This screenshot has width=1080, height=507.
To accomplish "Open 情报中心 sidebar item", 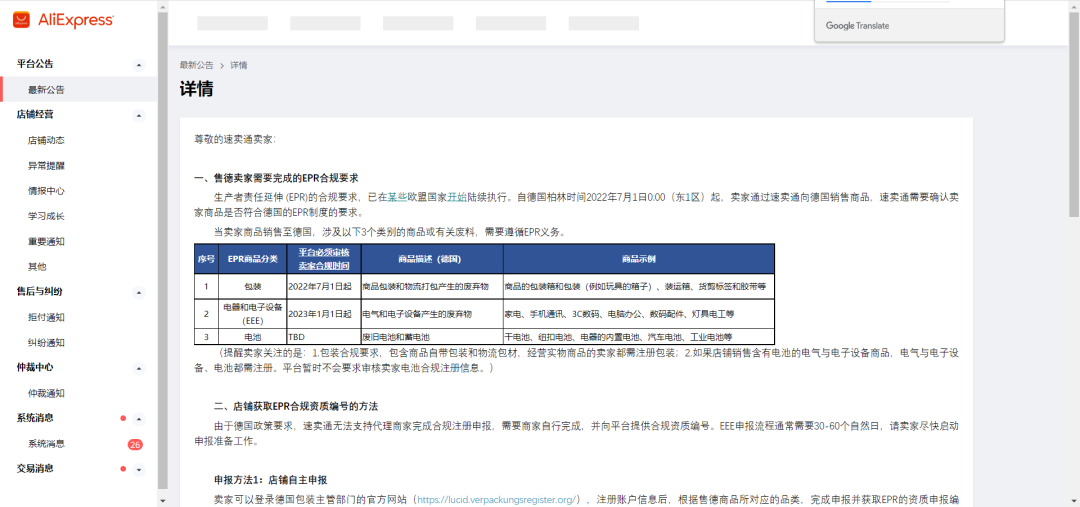I will click(x=46, y=191).
